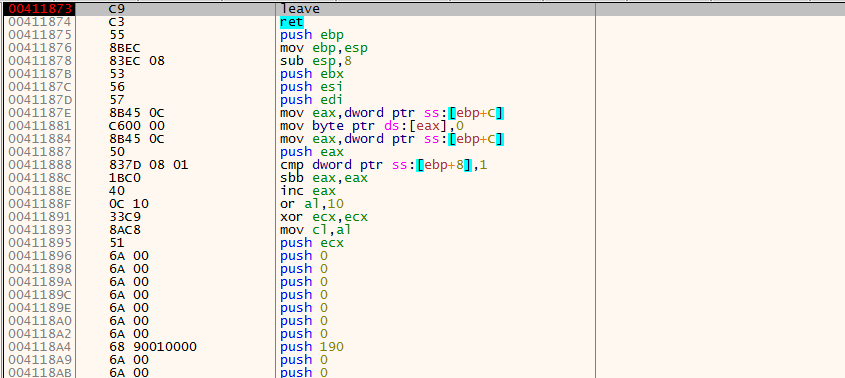The image size is (845, 378).
Task: Click opcode bytes 1BC0
Action: [x=125, y=178]
